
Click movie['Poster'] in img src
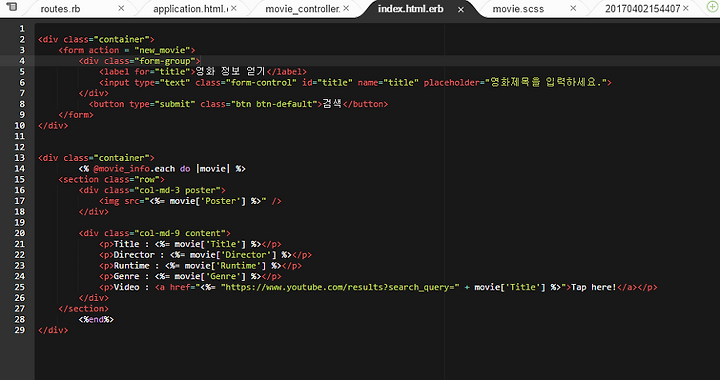[x=208, y=201]
